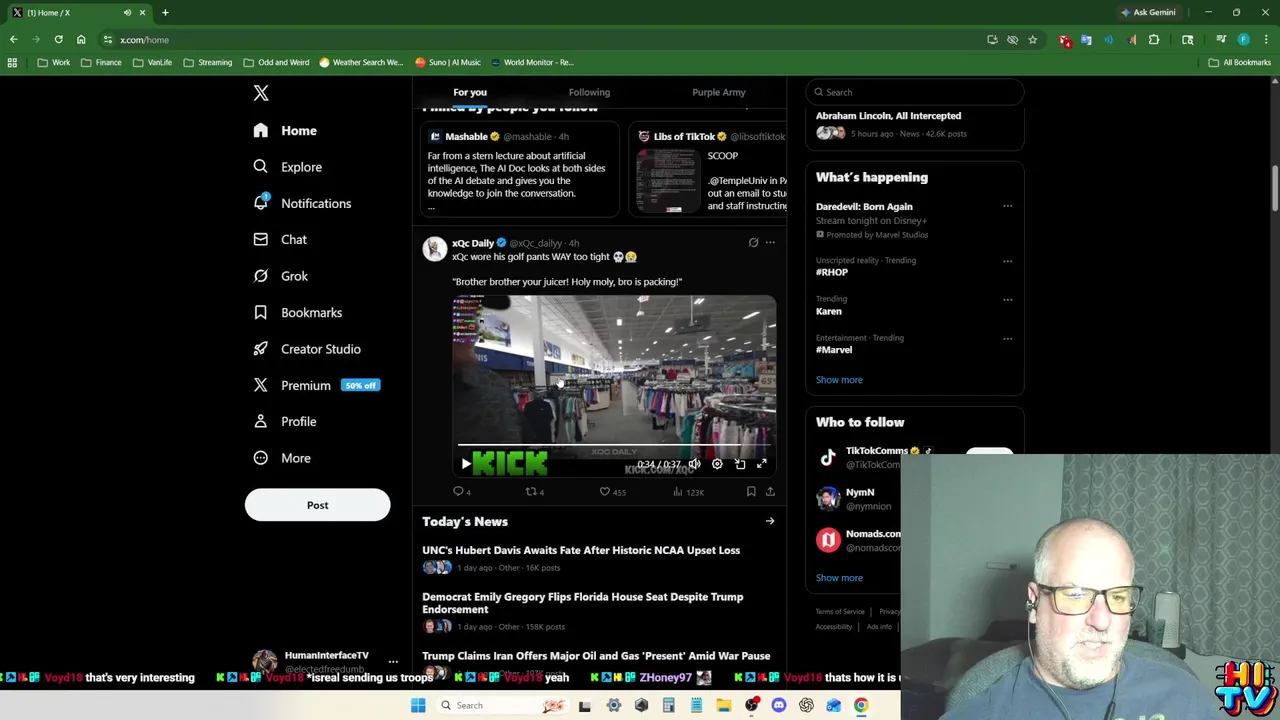Screen dimensions: 1280x720
Task: Open more options for #Marvel trend
Action: pyautogui.click(x=1007, y=339)
